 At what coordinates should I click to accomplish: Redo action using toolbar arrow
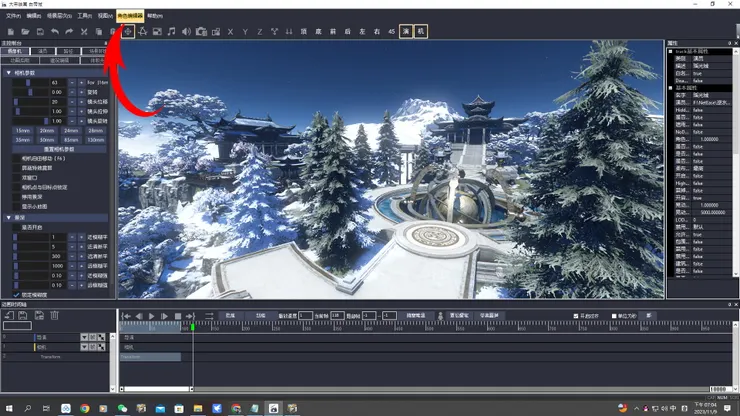(69, 32)
